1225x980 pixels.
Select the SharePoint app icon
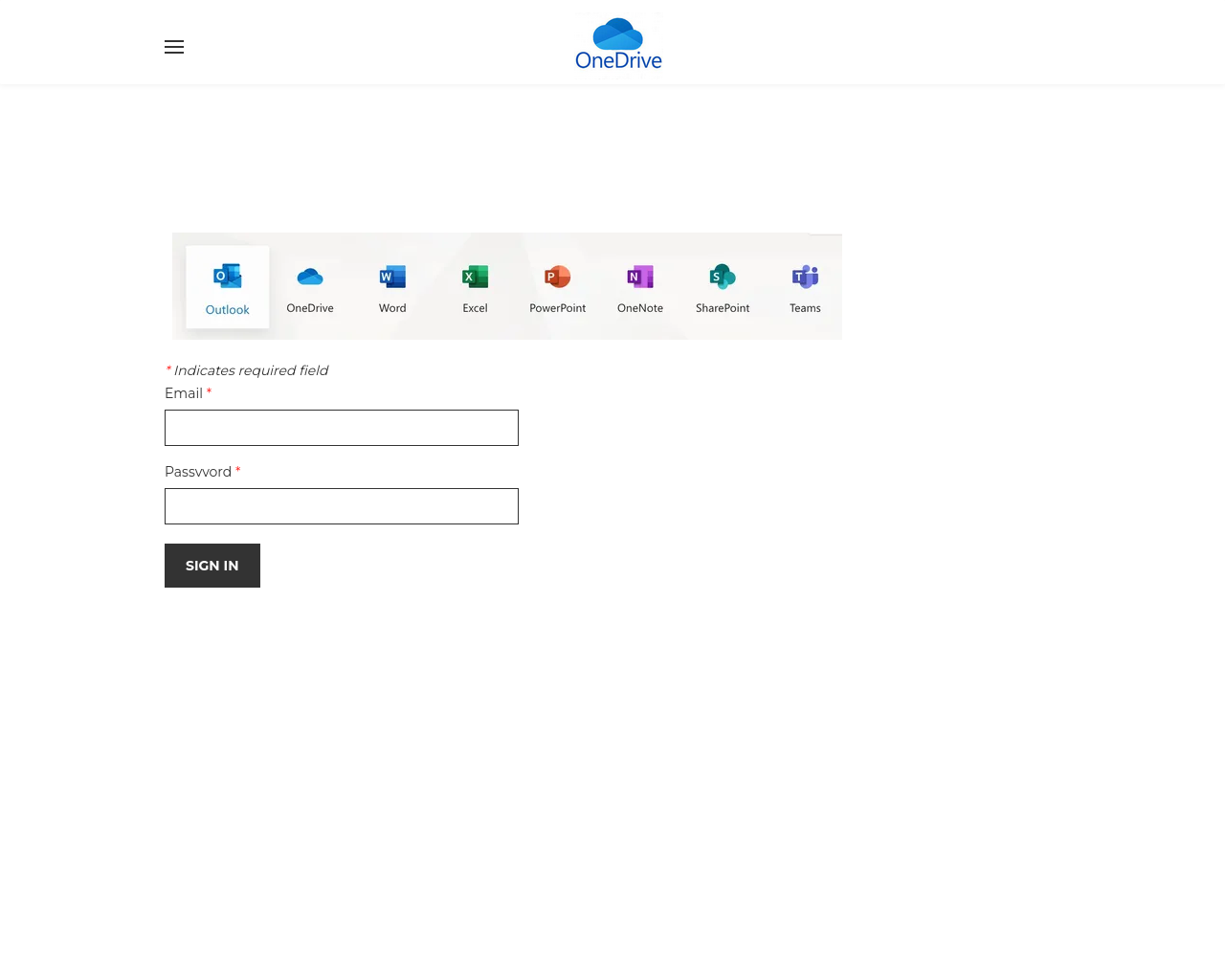pos(723,277)
